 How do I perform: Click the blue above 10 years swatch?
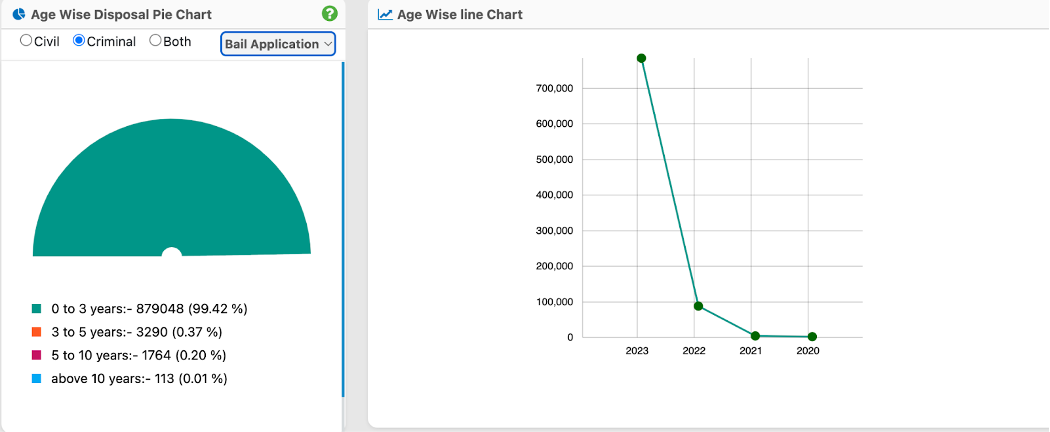[x=37, y=378]
